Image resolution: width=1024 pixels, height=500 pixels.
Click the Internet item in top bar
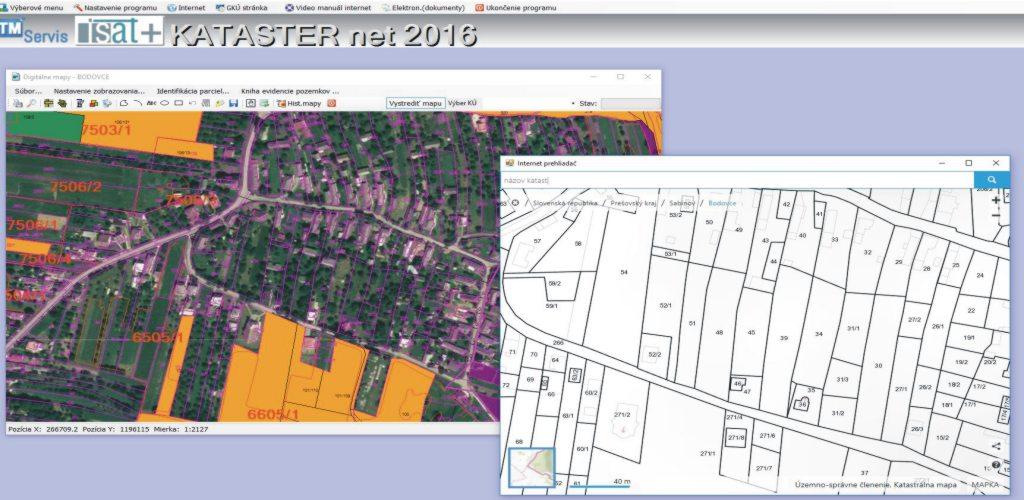click(x=186, y=8)
